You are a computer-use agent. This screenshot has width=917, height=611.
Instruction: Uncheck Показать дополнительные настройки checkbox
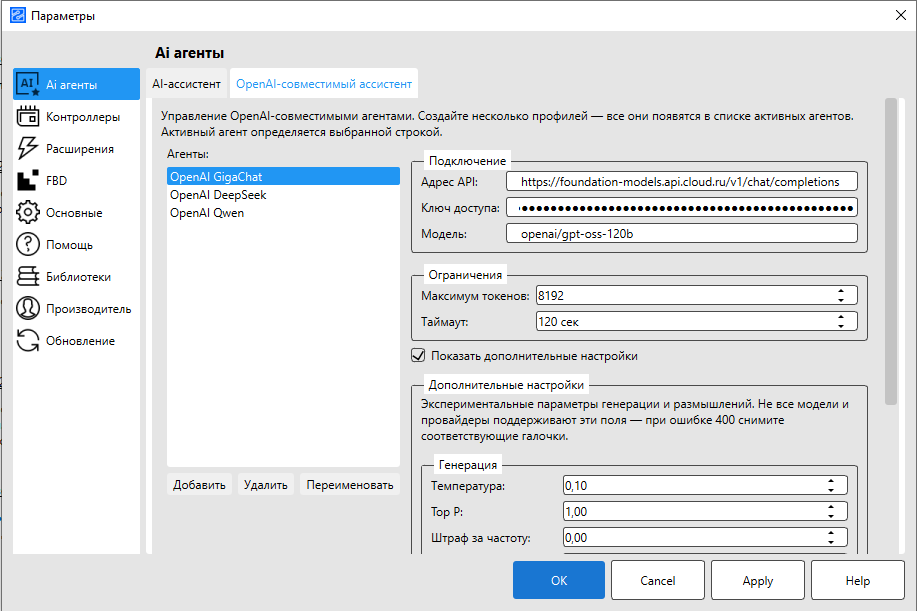point(418,355)
